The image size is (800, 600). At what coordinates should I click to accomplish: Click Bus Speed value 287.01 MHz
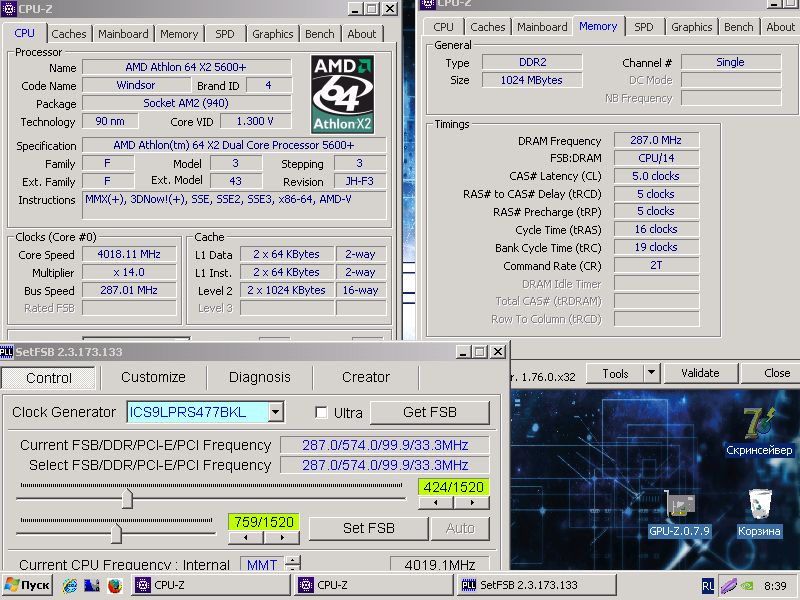pyautogui.click(x=129, y=290)
